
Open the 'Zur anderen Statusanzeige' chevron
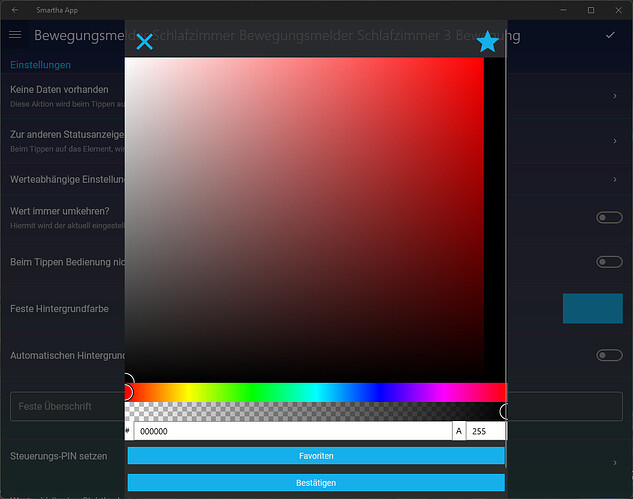pyautogui.click(x=614, y=141)
